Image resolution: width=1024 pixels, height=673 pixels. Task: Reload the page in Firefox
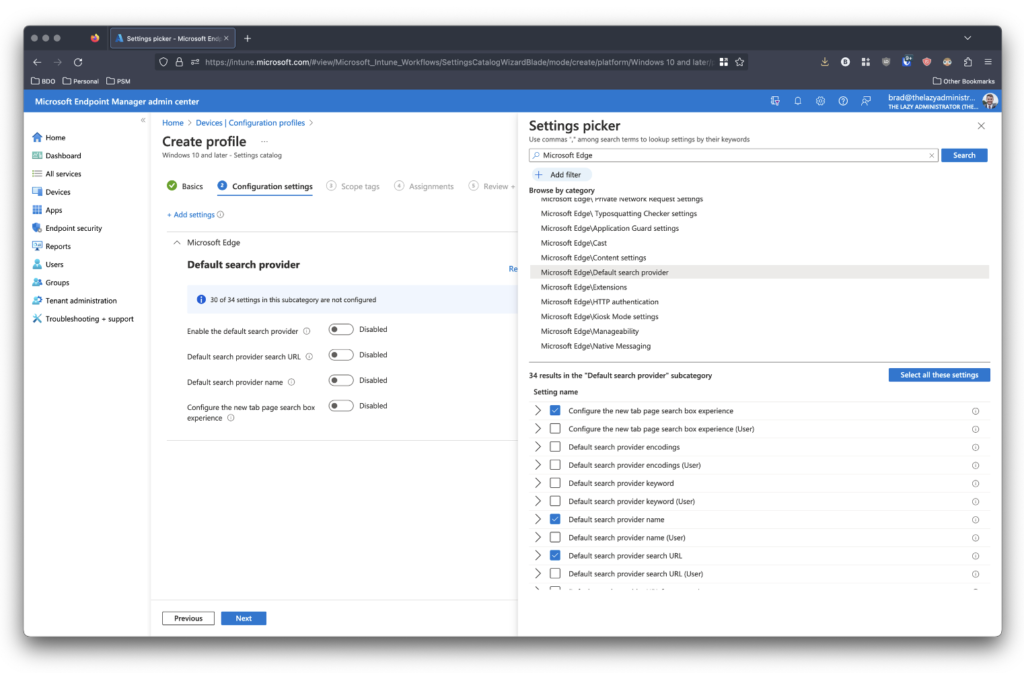(x=78, y=62)
